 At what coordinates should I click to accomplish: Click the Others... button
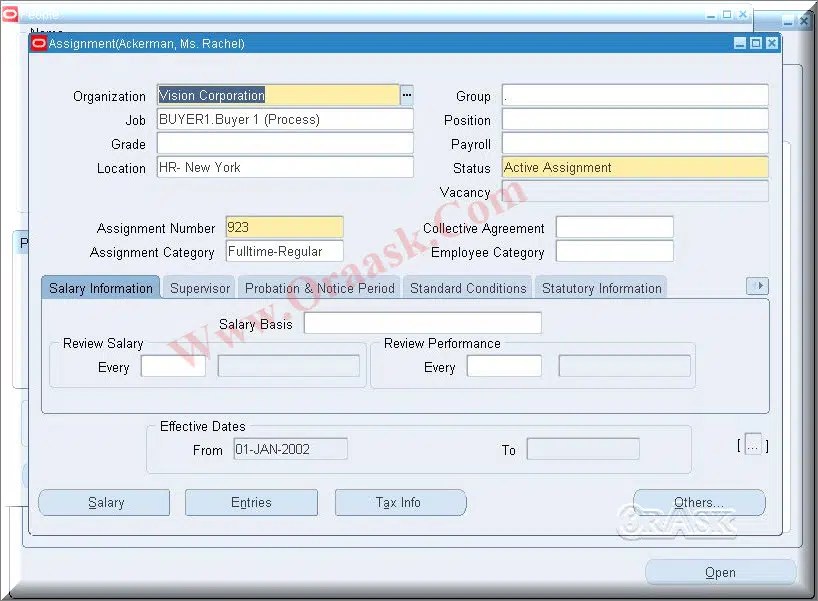[699, 502]
